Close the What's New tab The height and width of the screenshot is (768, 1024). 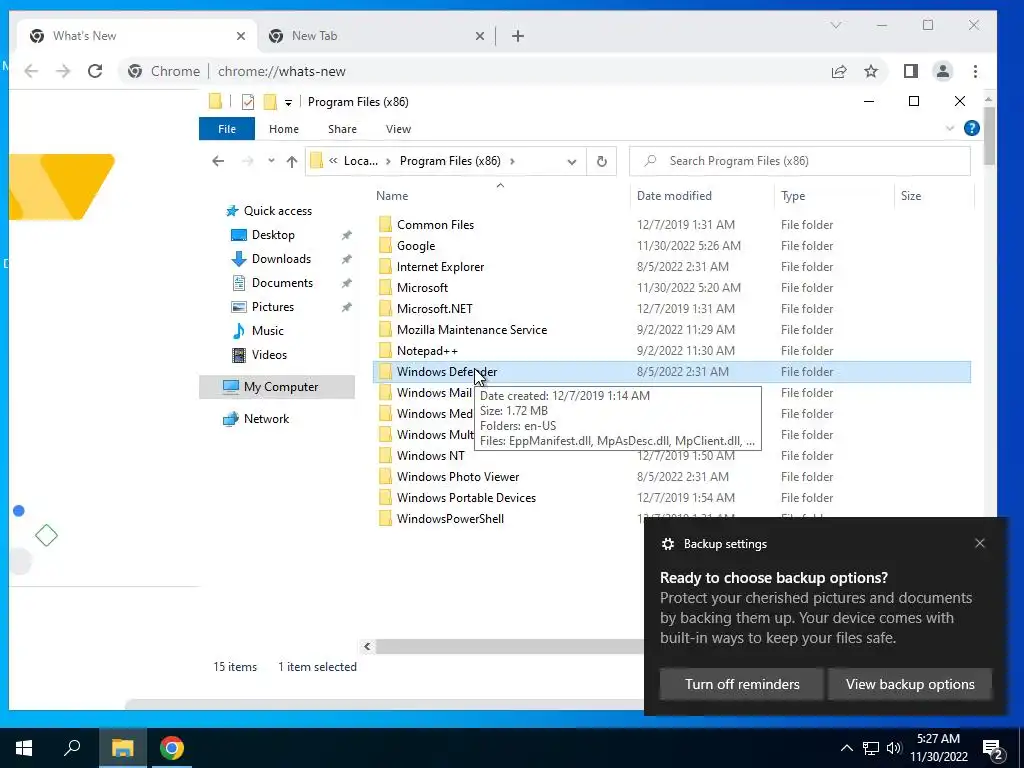(x=241, y=36)
